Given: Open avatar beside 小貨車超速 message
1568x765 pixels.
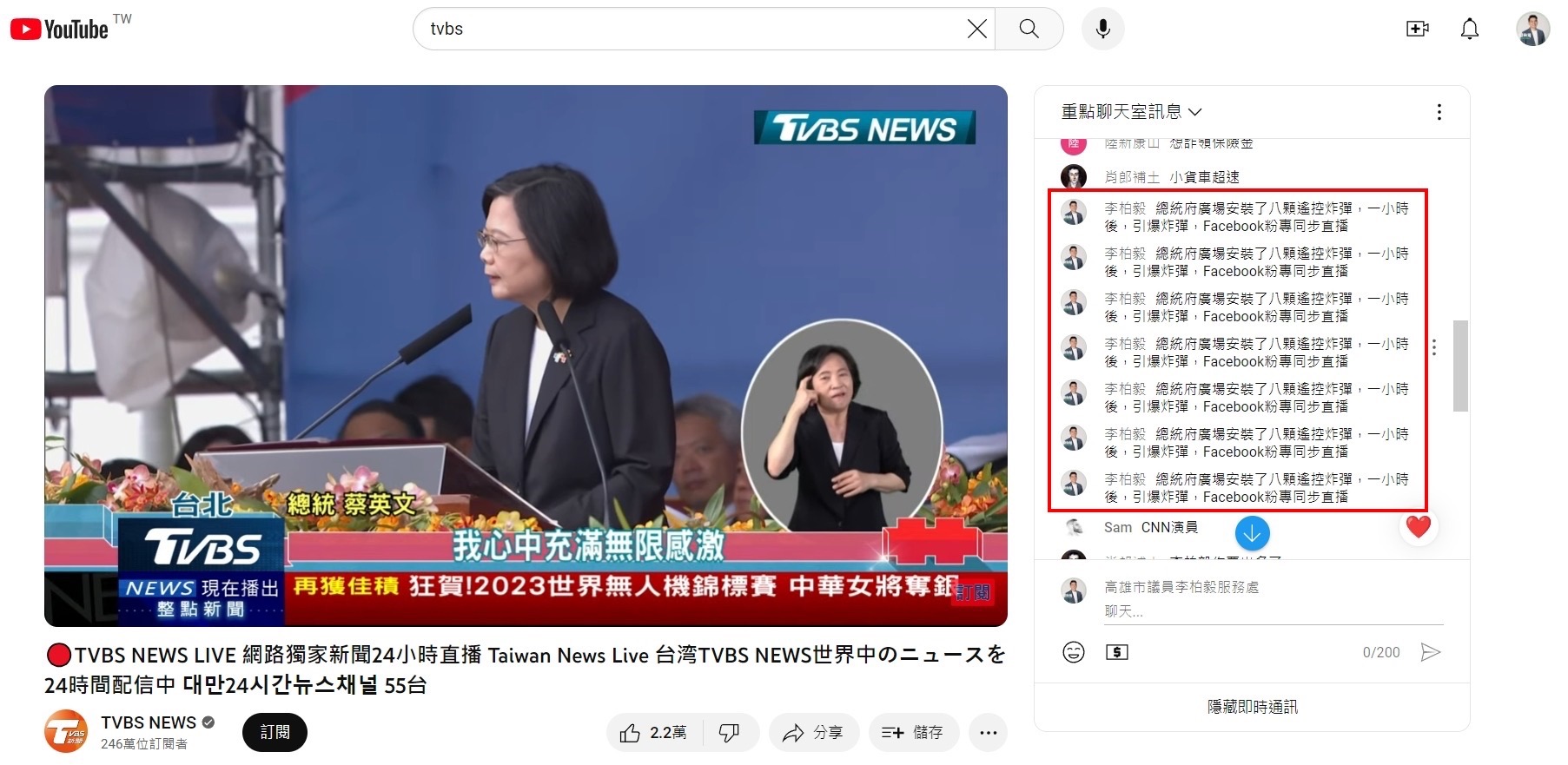Looking at the screenshot, I should (x=1074, y=176).
